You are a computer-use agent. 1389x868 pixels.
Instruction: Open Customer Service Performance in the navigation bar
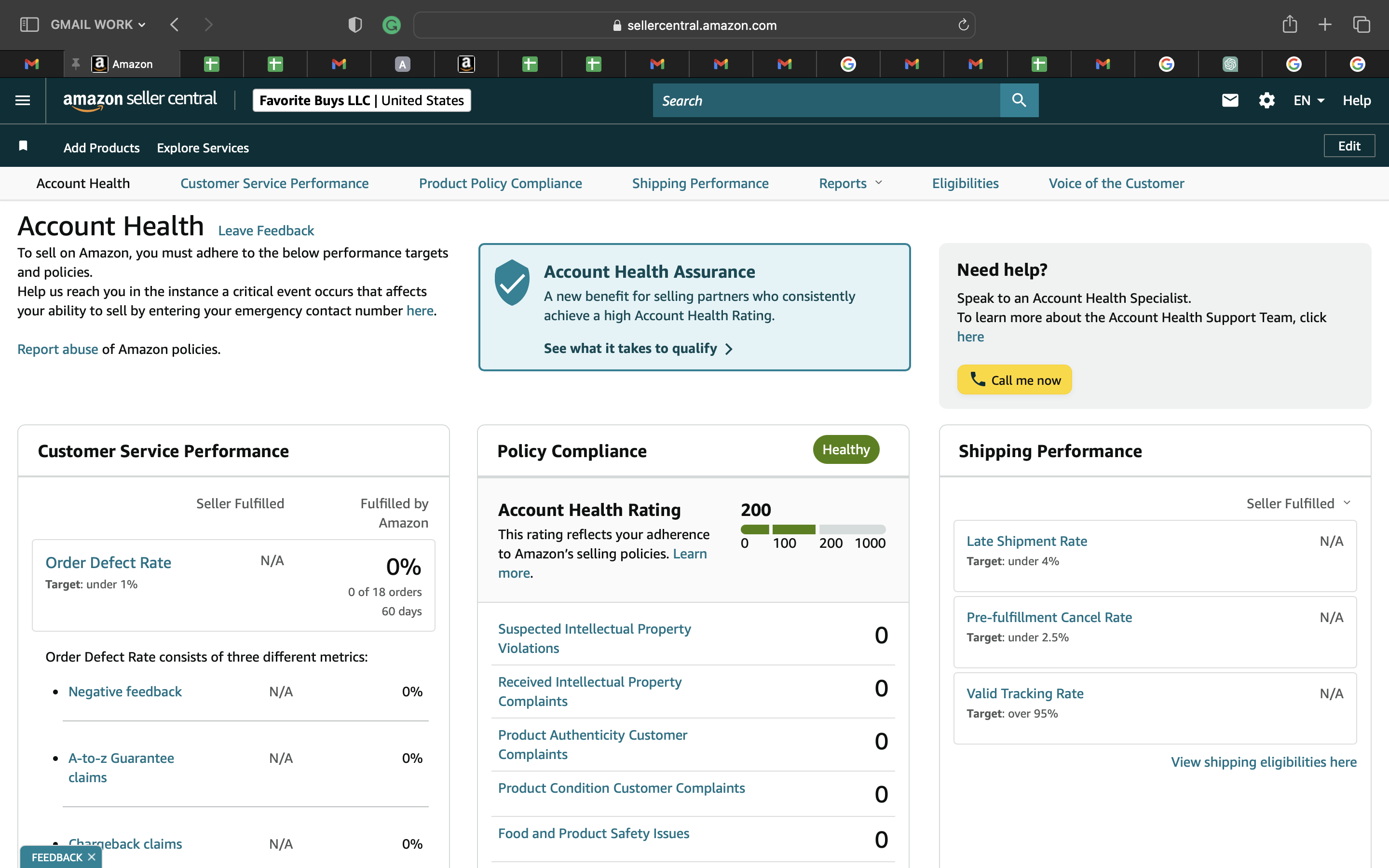[274, 183]
